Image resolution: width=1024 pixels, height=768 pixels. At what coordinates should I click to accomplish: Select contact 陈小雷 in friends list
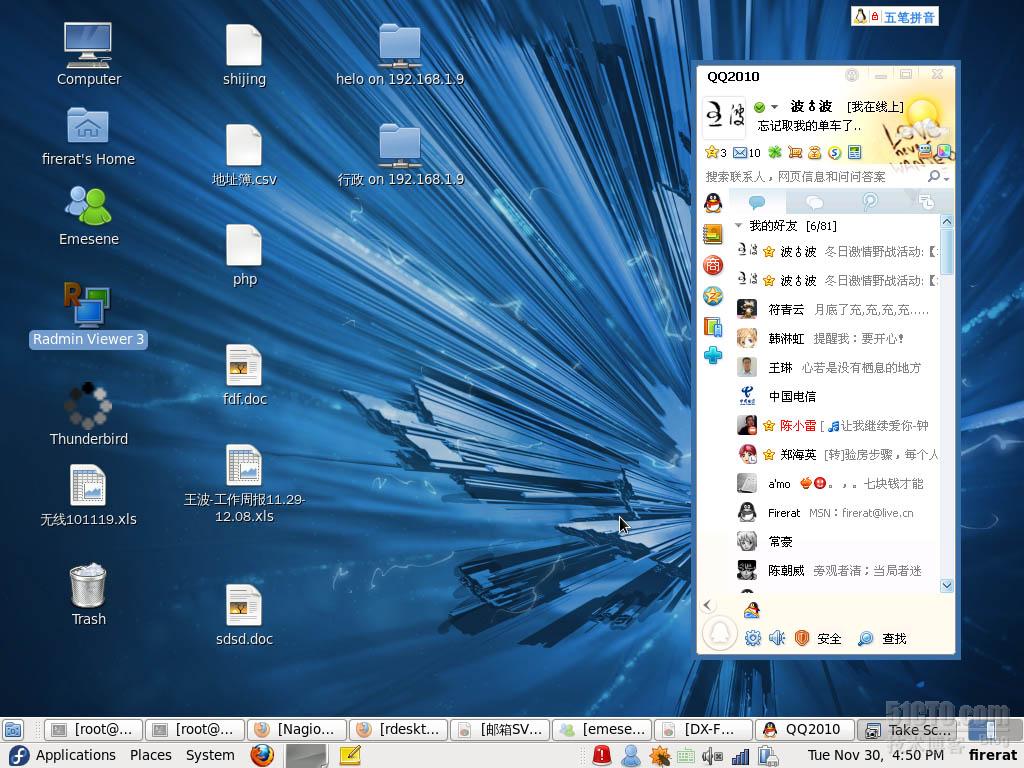[836, 425]
